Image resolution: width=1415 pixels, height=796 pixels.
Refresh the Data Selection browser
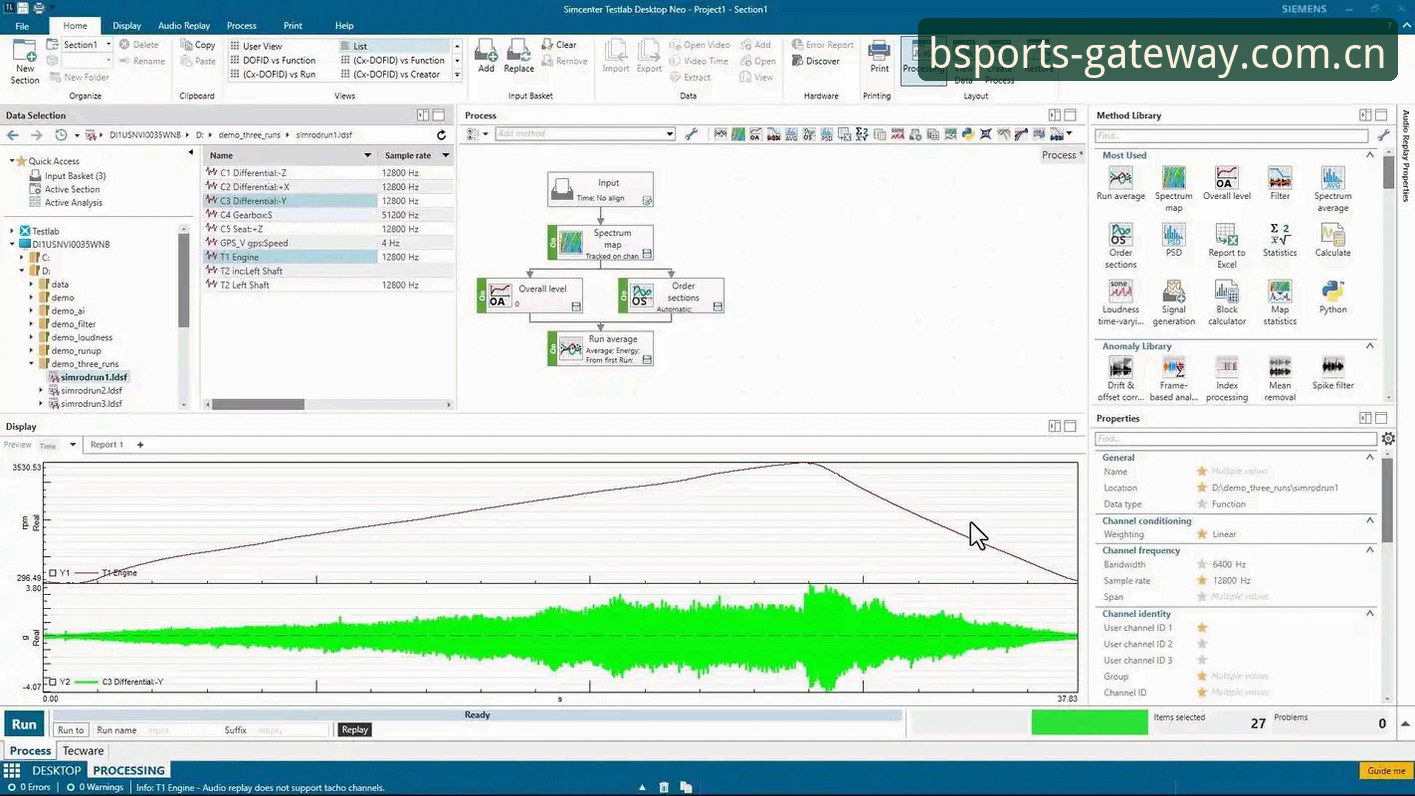point(442,135)
